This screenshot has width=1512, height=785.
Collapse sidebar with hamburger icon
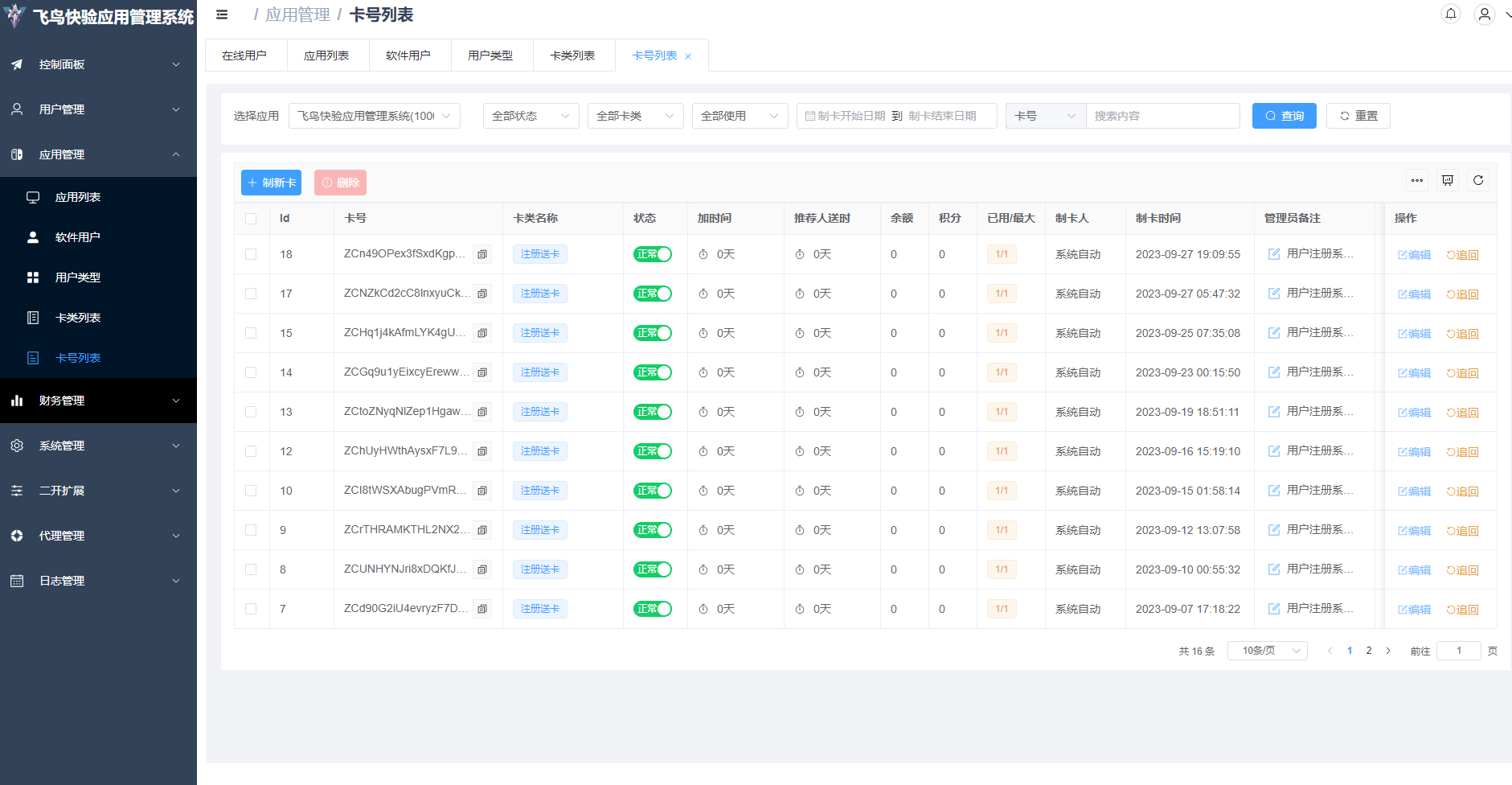click(x=222, y=14)
